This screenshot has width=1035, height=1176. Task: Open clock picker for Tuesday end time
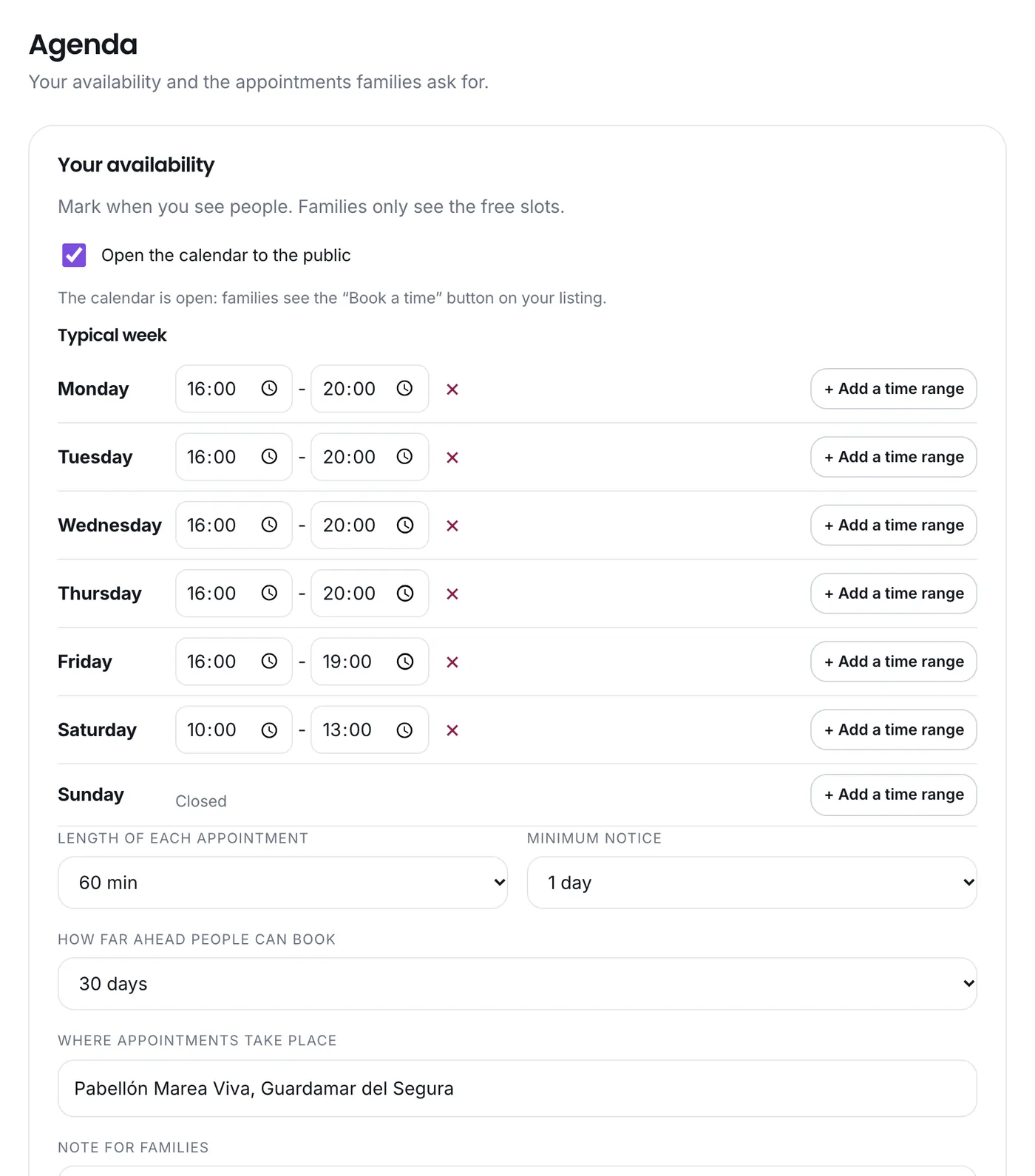(x=404, y=457)
